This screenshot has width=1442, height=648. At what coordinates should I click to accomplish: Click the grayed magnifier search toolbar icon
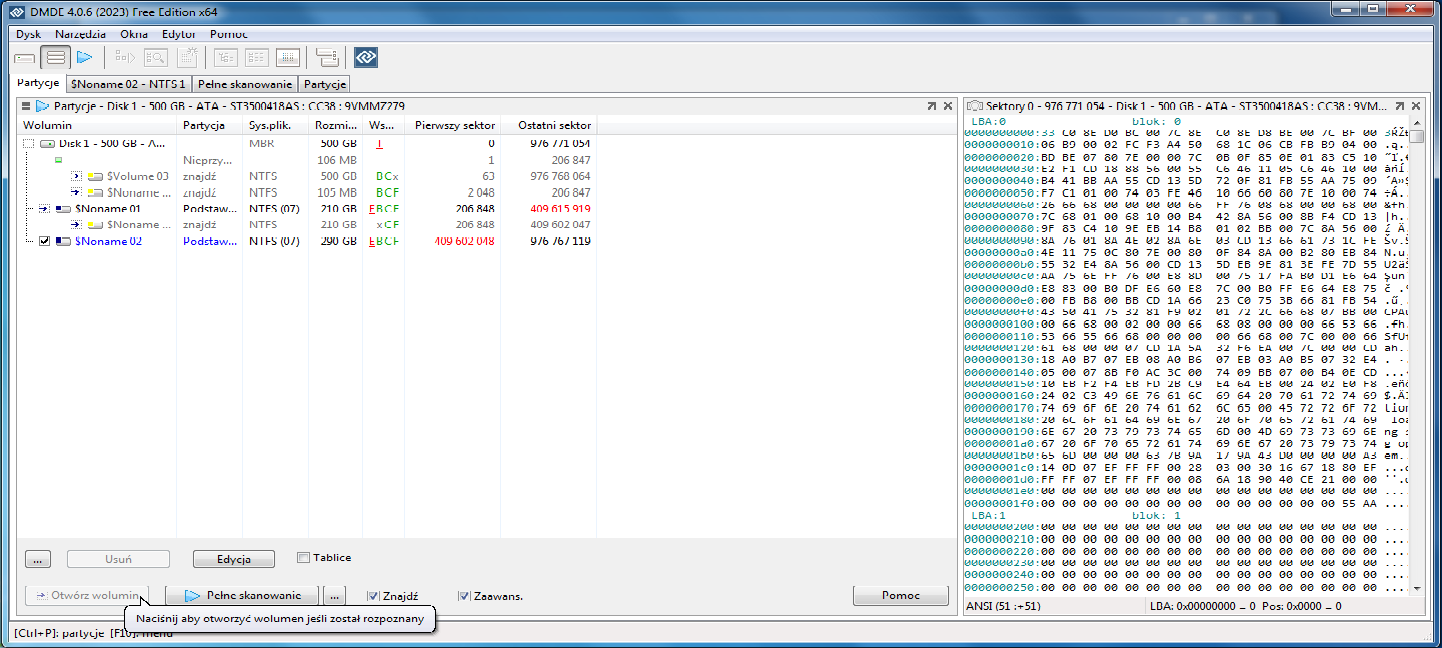click(x=156, y=58)
